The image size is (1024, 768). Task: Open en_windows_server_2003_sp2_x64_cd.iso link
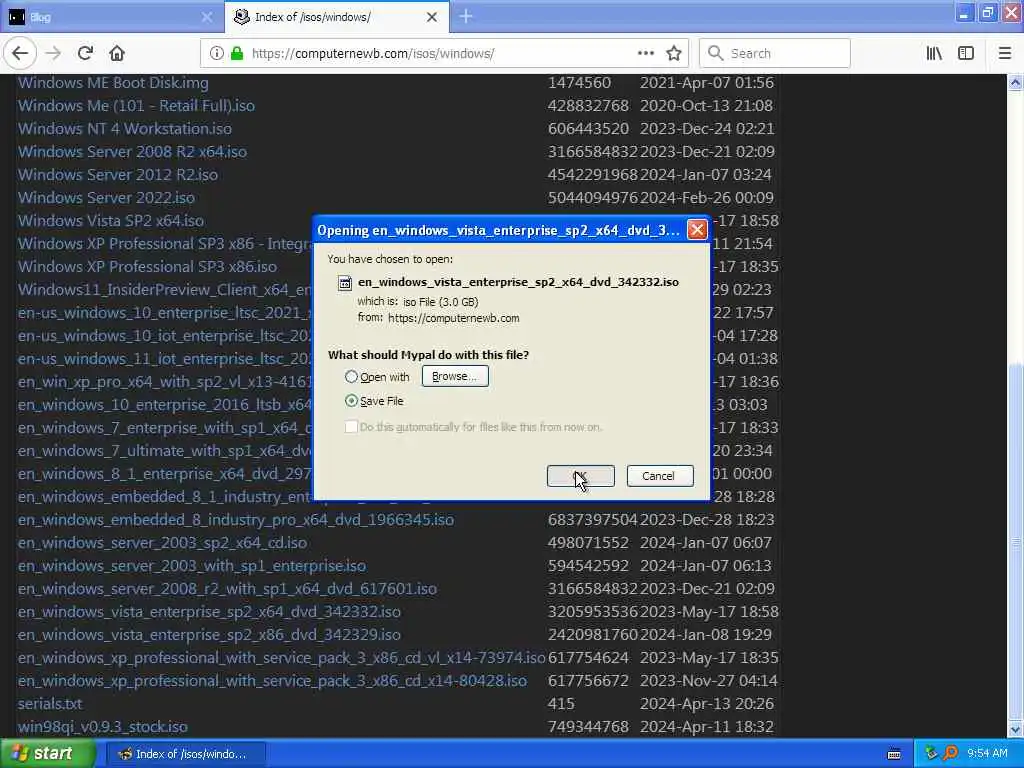(163, 543)
